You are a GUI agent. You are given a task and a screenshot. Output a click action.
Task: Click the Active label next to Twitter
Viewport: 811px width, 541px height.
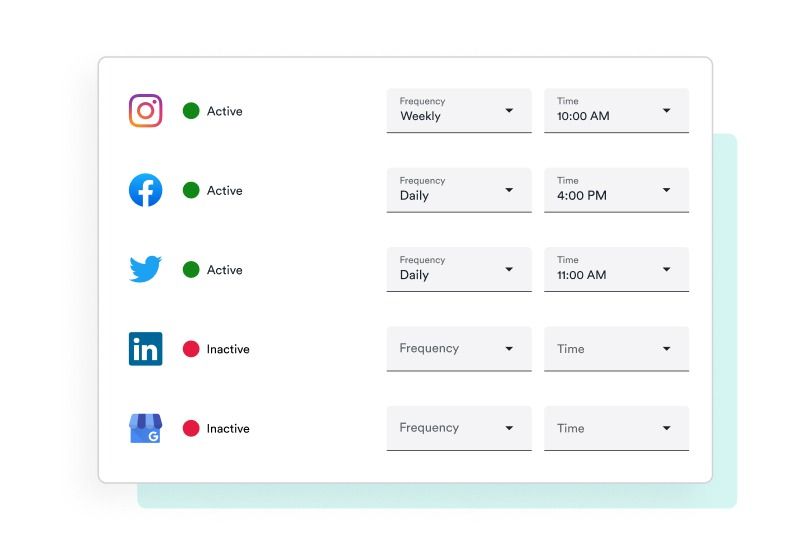coord(225,270)
